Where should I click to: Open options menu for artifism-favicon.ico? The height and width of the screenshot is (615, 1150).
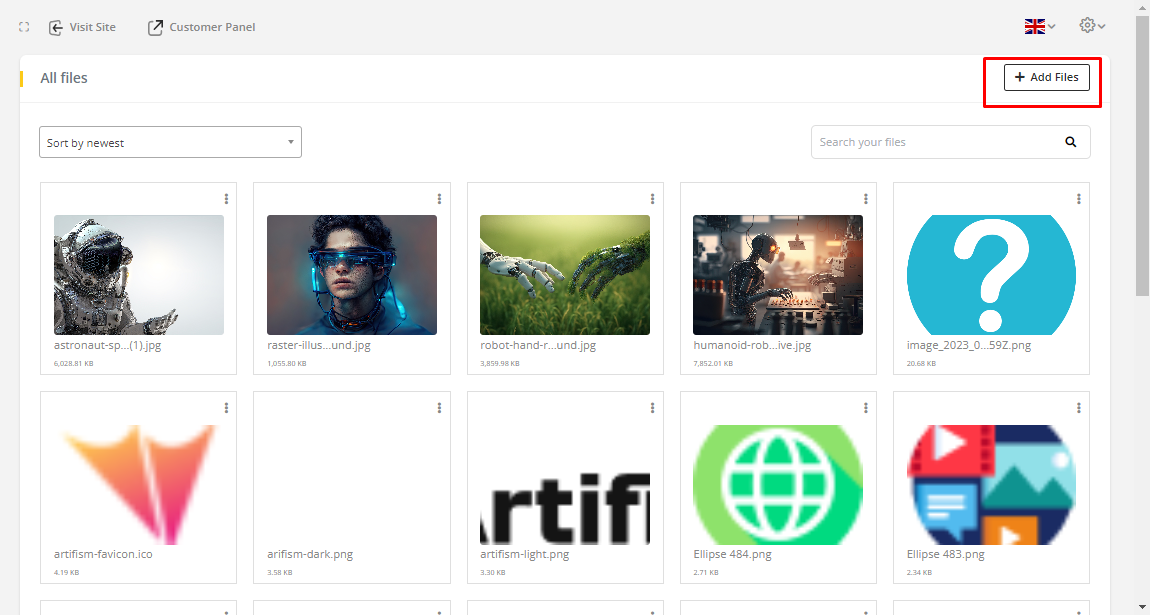pos(227,408)
